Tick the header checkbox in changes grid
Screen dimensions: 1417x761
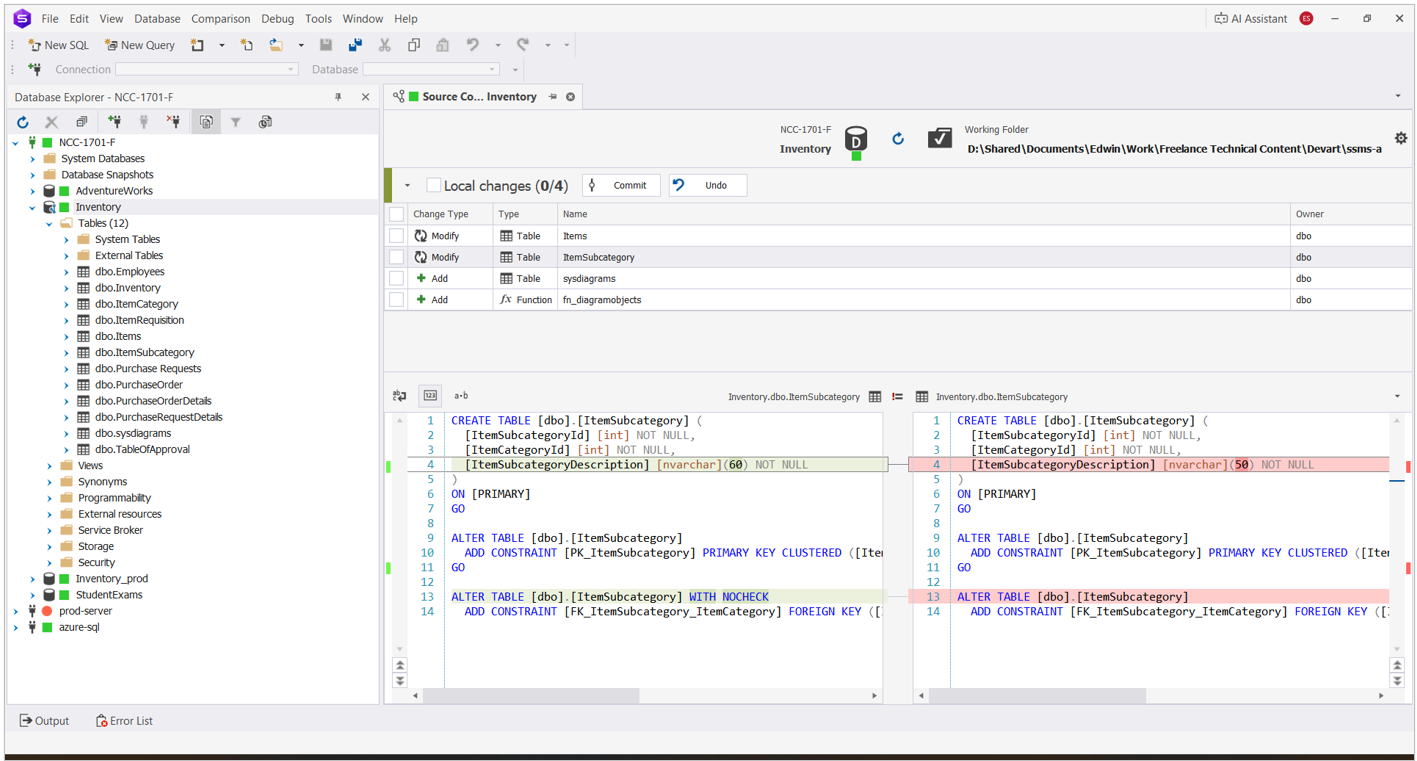pos(397,214)
